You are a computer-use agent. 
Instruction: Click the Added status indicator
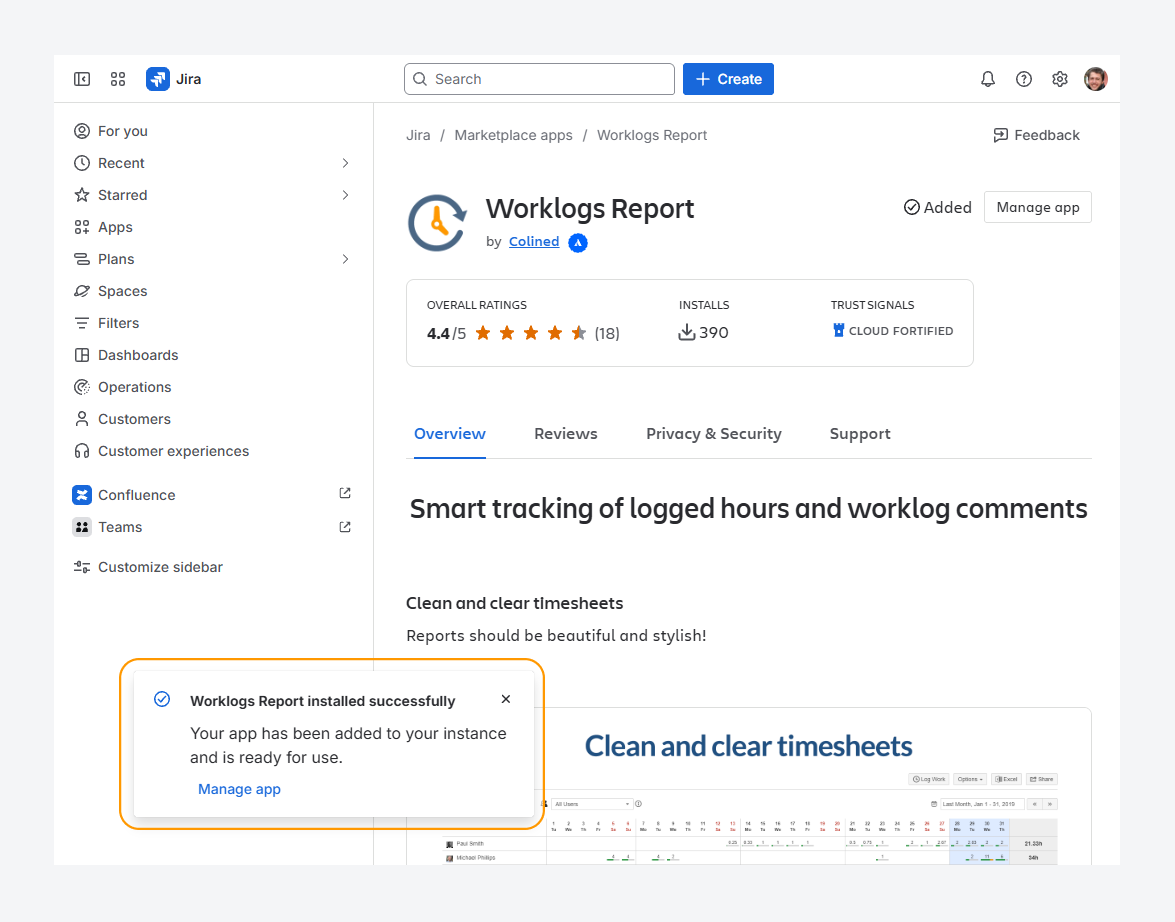(x=937, y=208)
